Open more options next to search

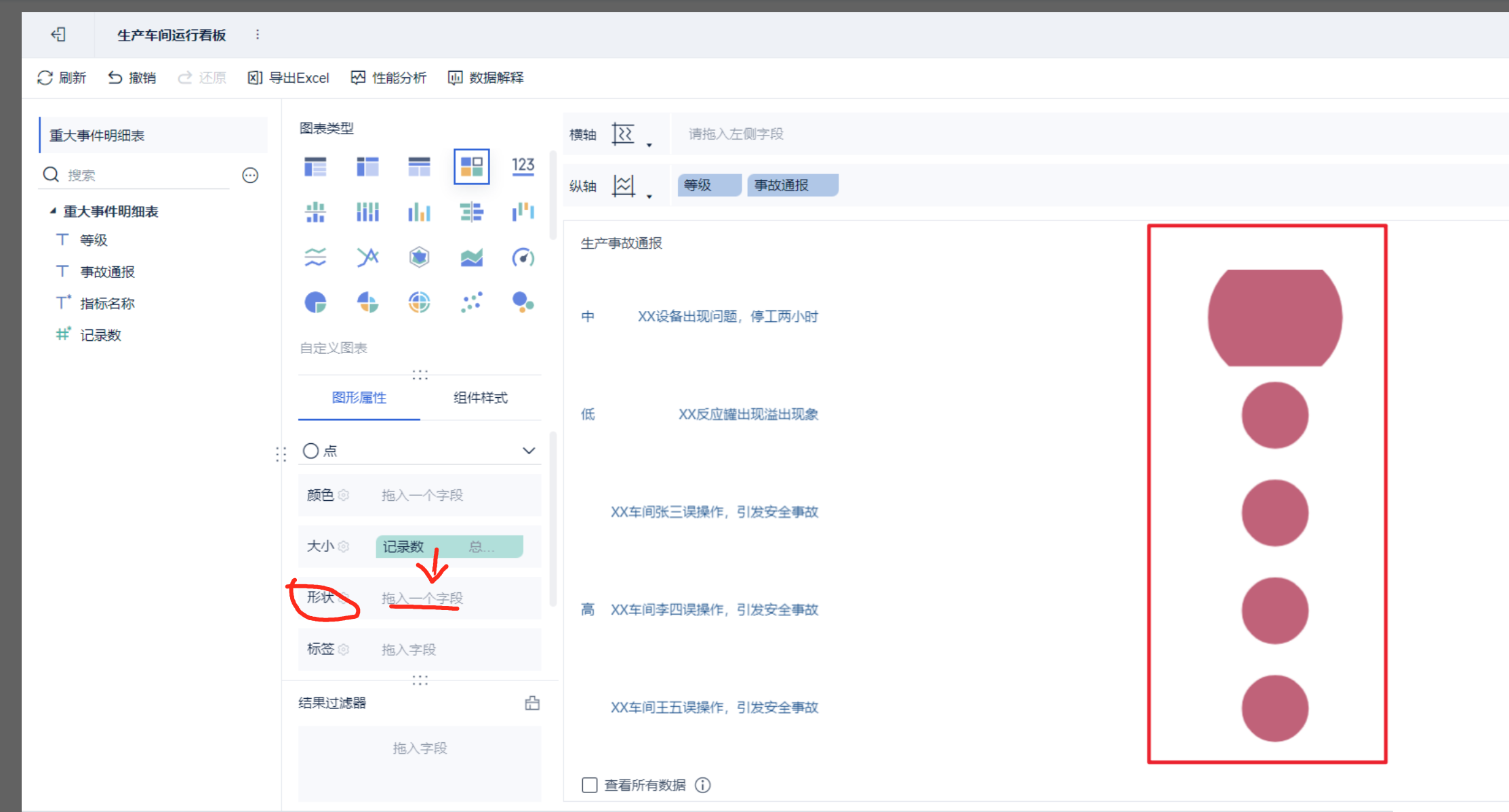point(250,176)
